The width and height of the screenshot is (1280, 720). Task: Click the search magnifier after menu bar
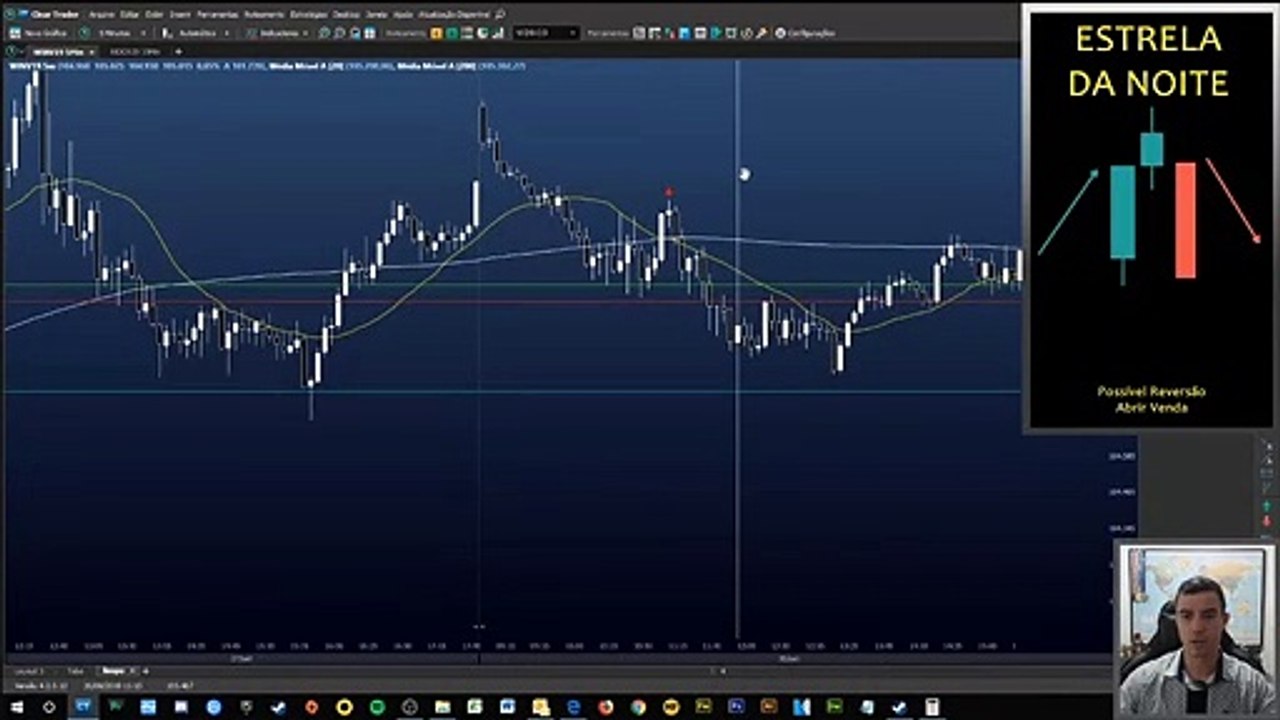point(500,15)
